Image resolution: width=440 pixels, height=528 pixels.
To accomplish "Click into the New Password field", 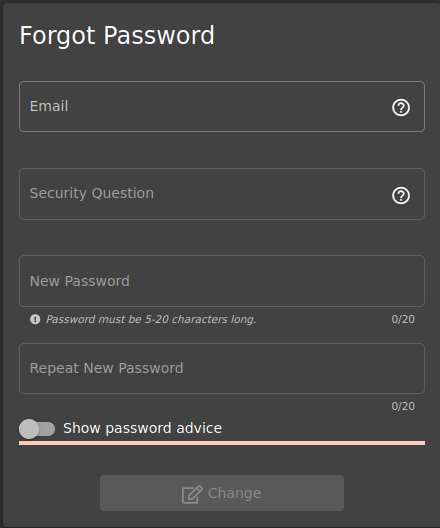I will coord(222,281).
